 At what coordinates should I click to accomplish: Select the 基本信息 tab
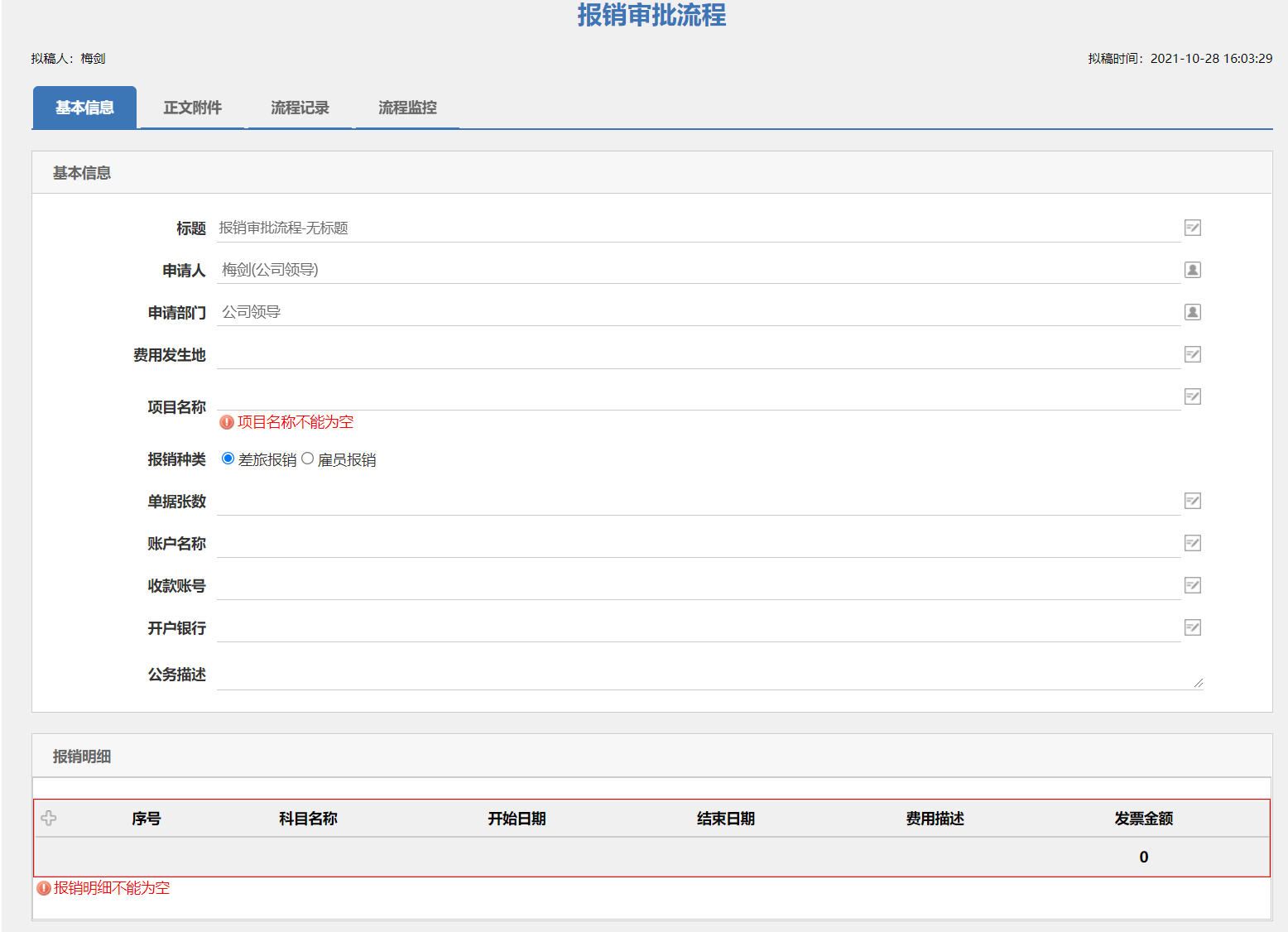[x=84, y=108]
